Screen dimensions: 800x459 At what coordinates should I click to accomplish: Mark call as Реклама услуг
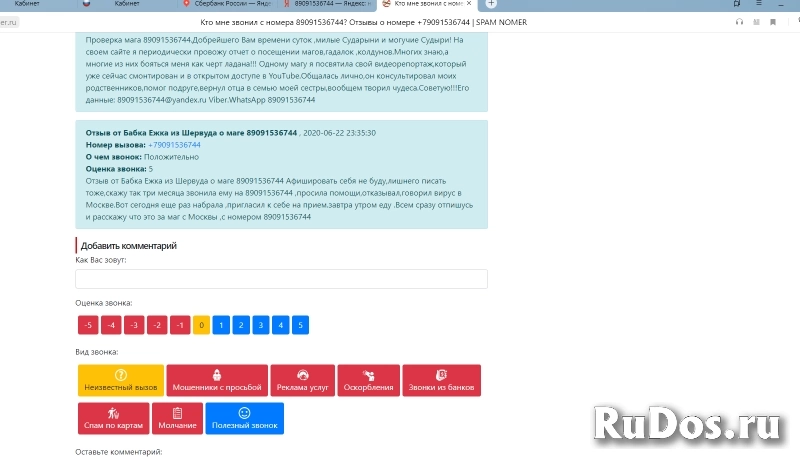pos(302,380)
